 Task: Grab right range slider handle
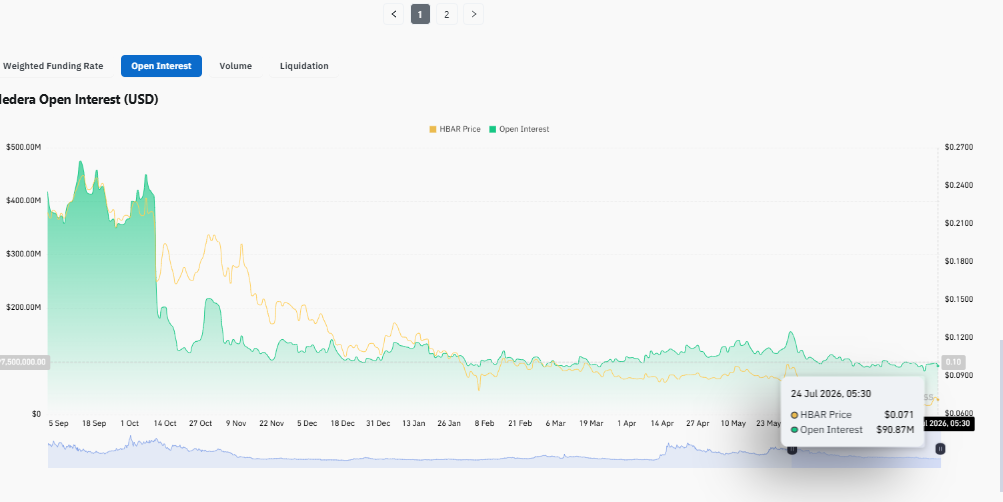[x=940, y=450]
